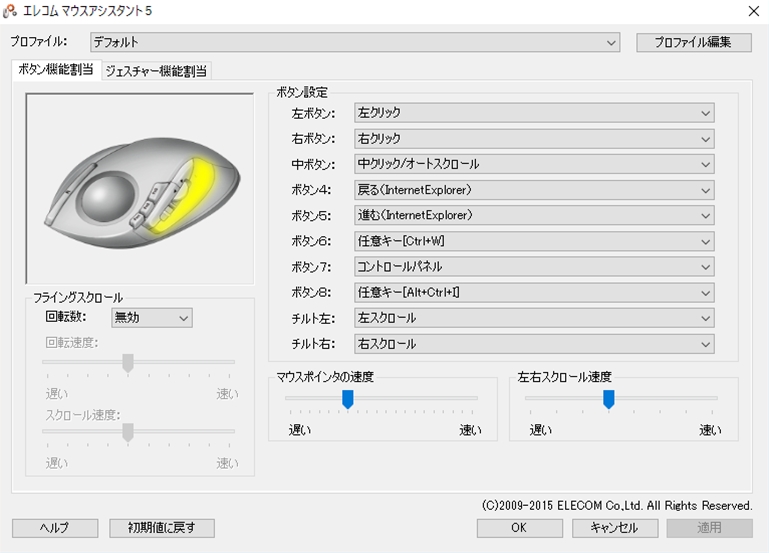Open the ボタン6 dropdown with Ctrl+W

tap(534, 241)
